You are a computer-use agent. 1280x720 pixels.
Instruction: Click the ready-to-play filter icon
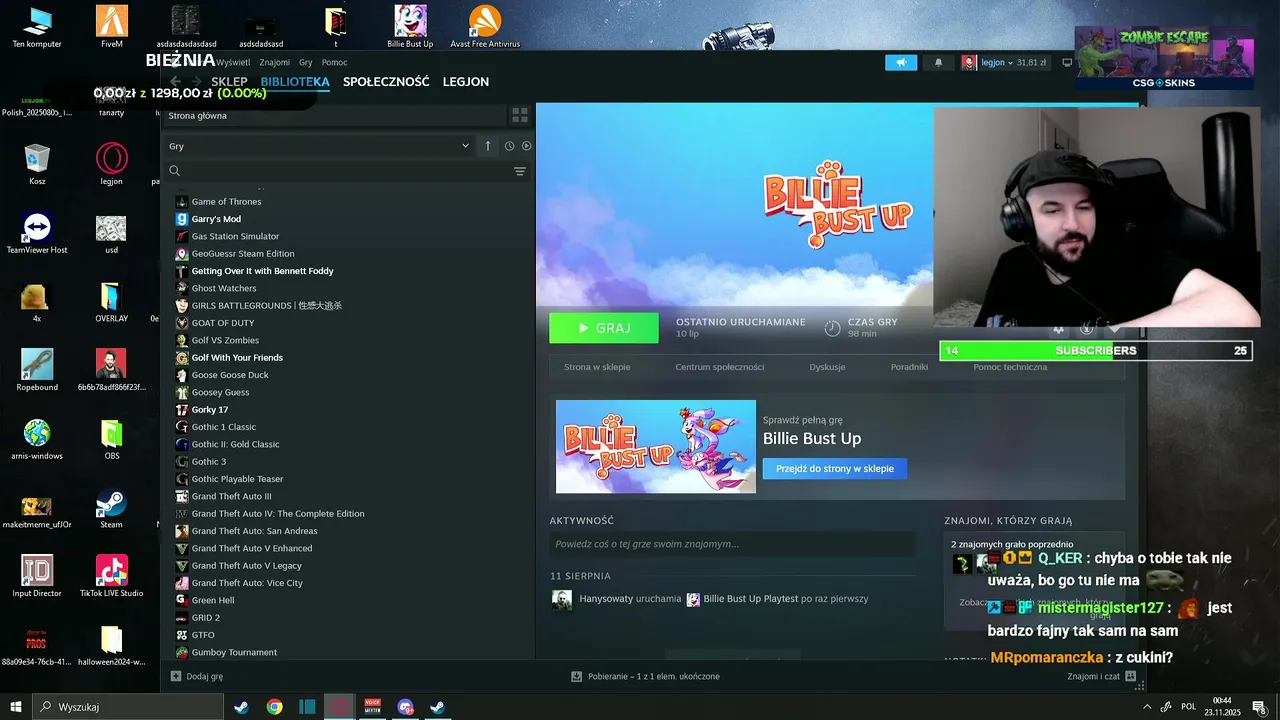tap(526, 146)
